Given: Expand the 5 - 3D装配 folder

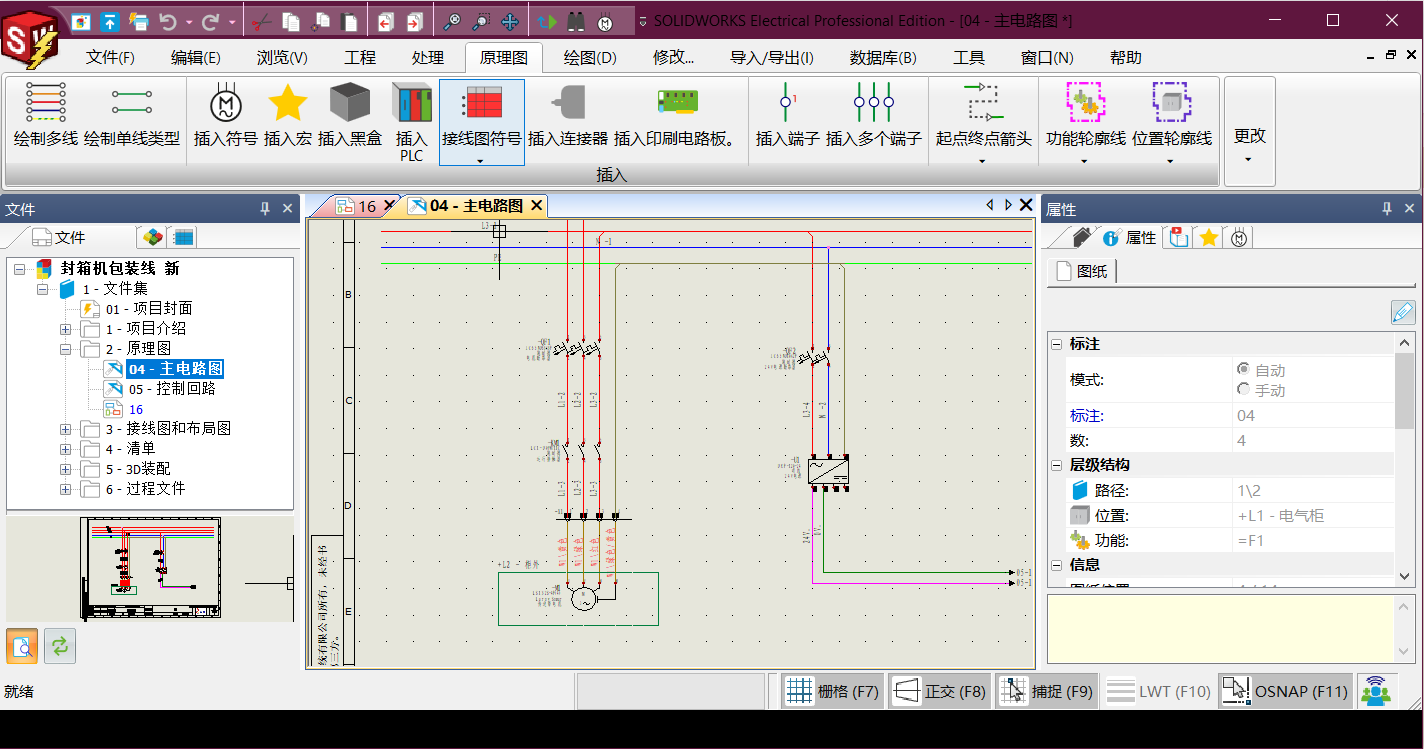Looking at the screenshot, I should coord(65,469).
